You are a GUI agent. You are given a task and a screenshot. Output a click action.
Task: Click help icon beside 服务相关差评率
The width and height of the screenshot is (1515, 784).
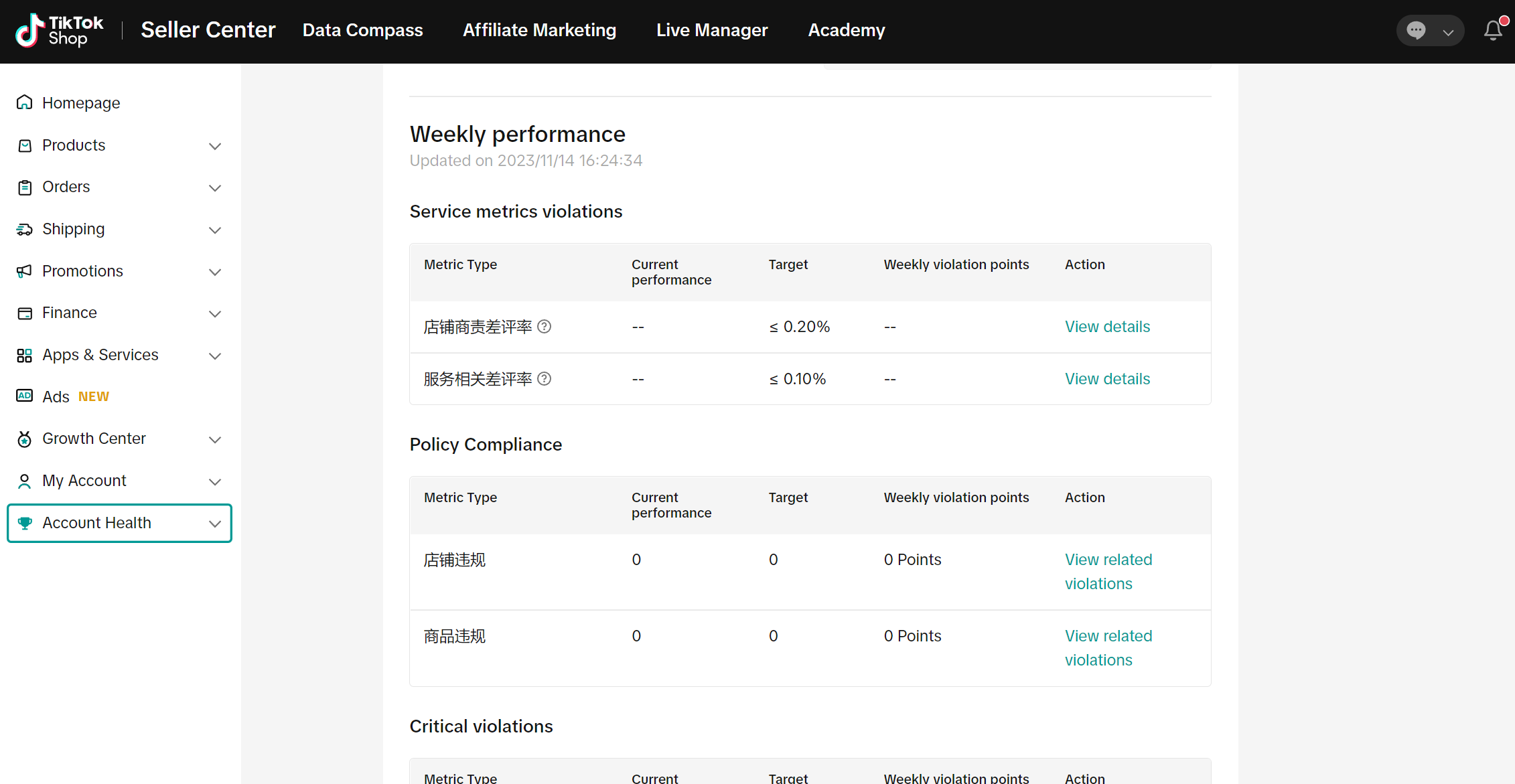pos(545,379)
